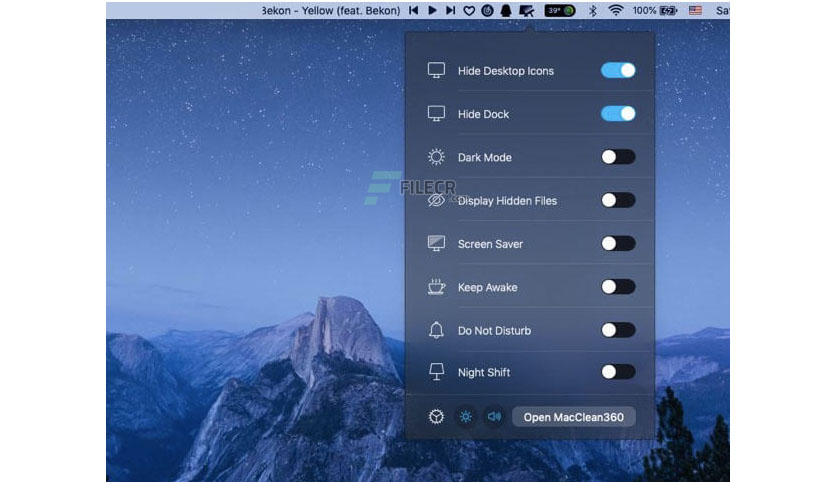Click the monitor icon beside Hide Desktop Icons
Image resolution: width=836 pixels, height=484 pixels.
[436, 70]
